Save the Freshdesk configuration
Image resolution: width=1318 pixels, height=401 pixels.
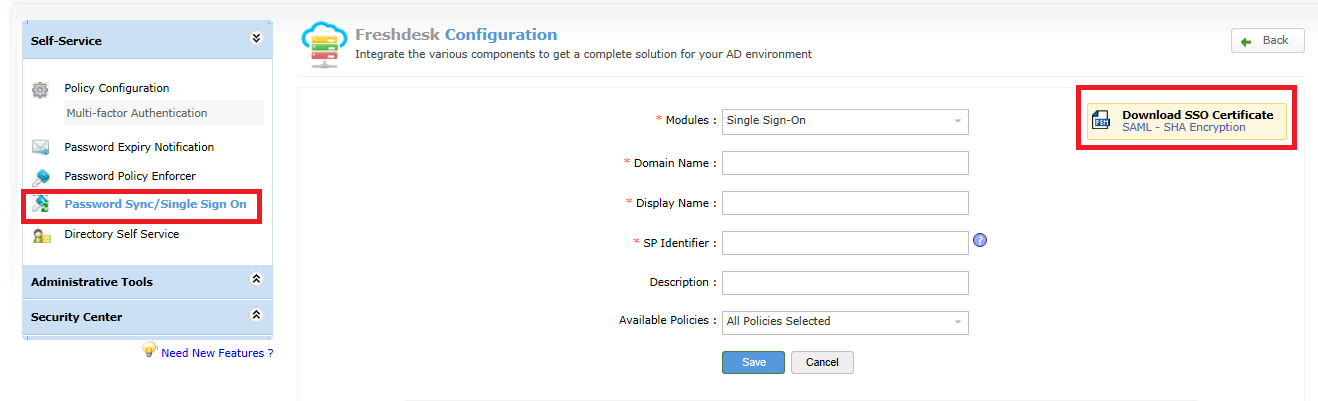(754, 362)
